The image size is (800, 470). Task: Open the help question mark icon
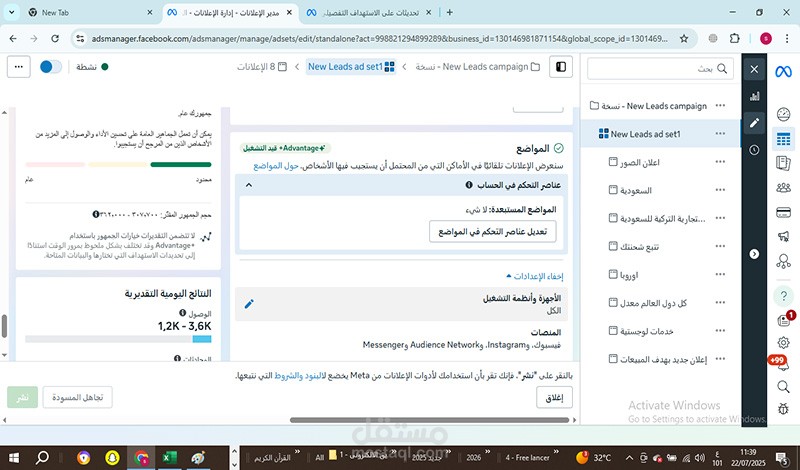click(783, 295)
